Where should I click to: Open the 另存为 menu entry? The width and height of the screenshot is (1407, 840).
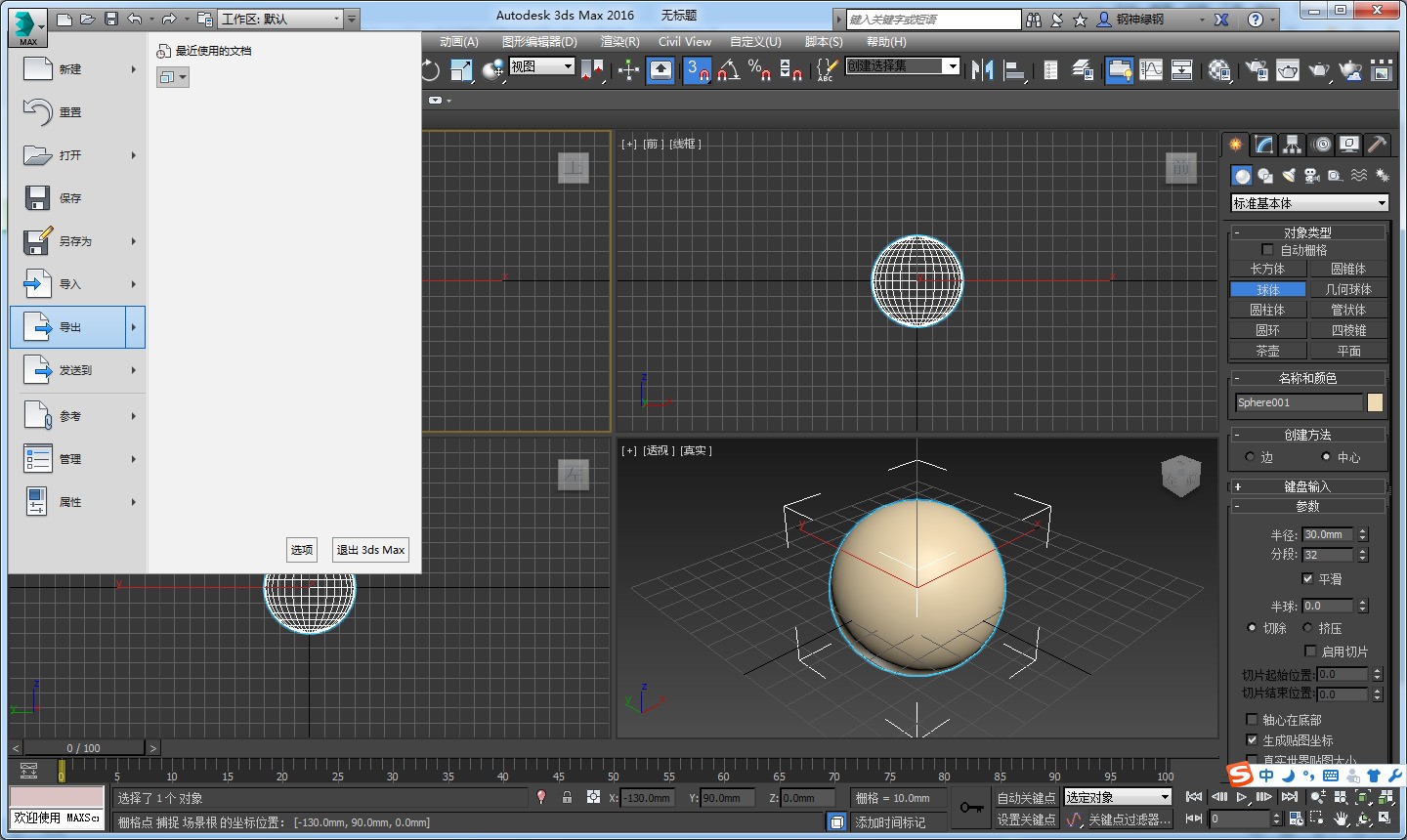pyautogui.click(x=74, y=241)
